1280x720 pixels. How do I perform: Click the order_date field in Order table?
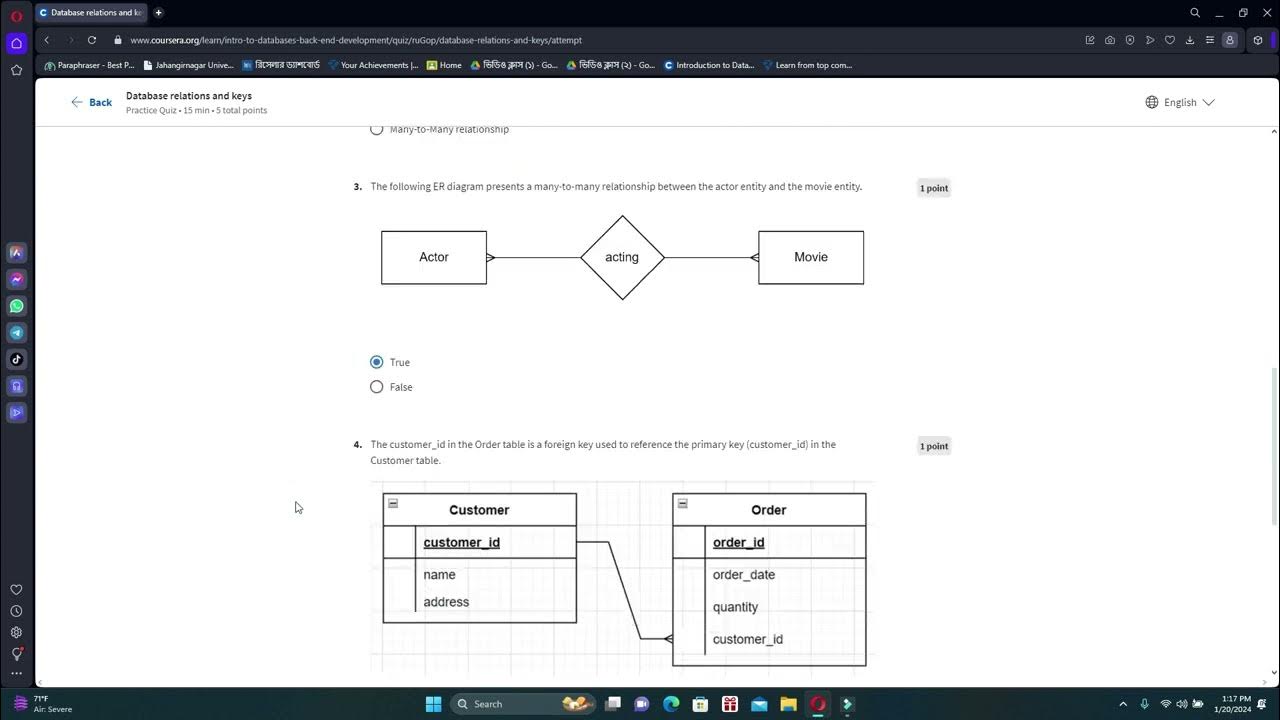pyautogui.click(x=744, y=575)
